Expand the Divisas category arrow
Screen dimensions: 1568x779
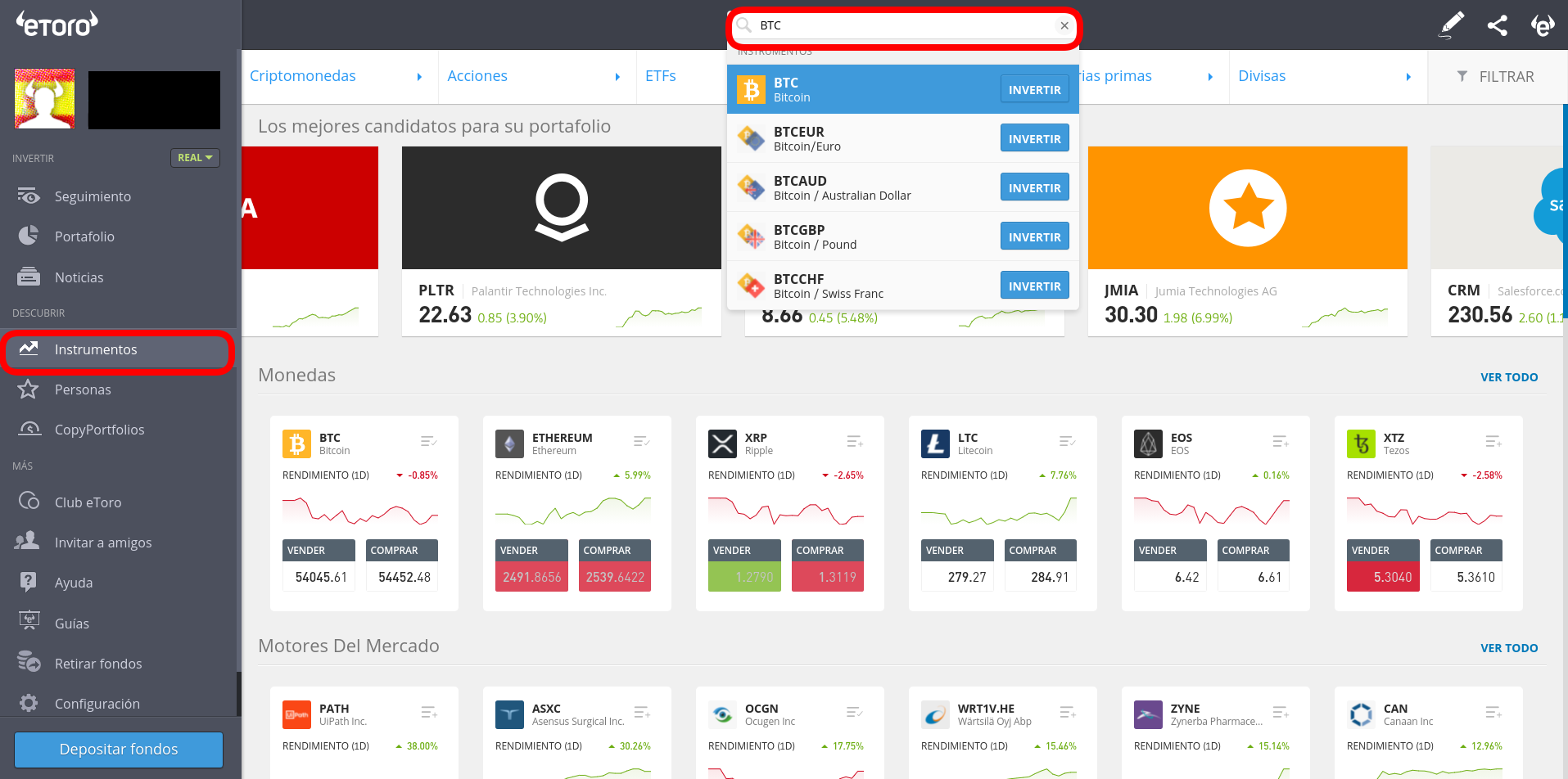[x=1408, y=77]
